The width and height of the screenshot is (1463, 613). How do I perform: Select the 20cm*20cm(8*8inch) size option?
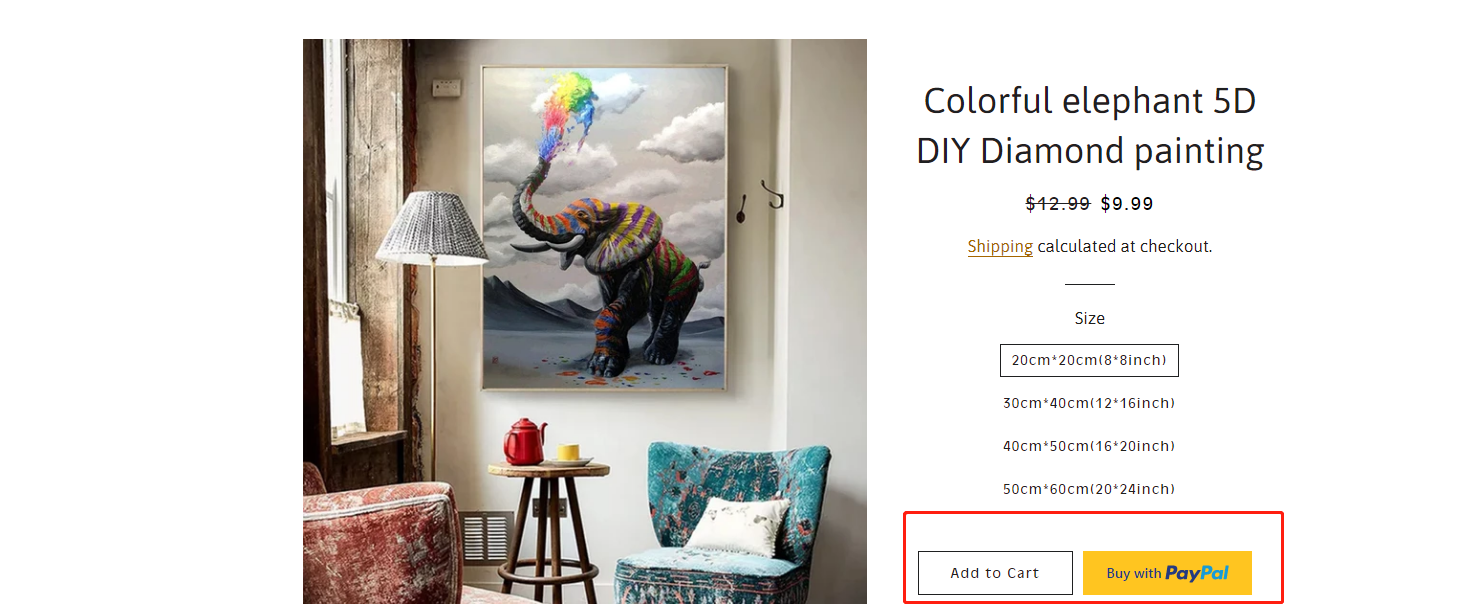(1089, 360)
